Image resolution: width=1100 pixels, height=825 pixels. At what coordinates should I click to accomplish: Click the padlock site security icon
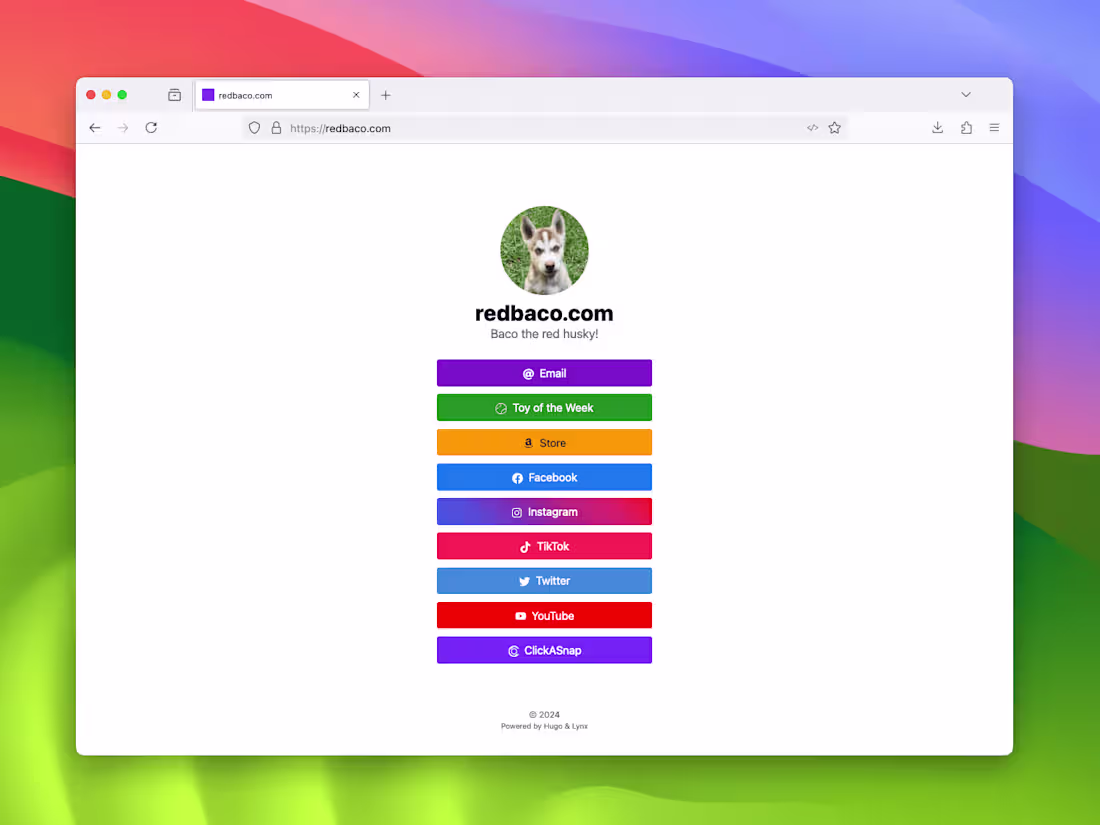276,128
